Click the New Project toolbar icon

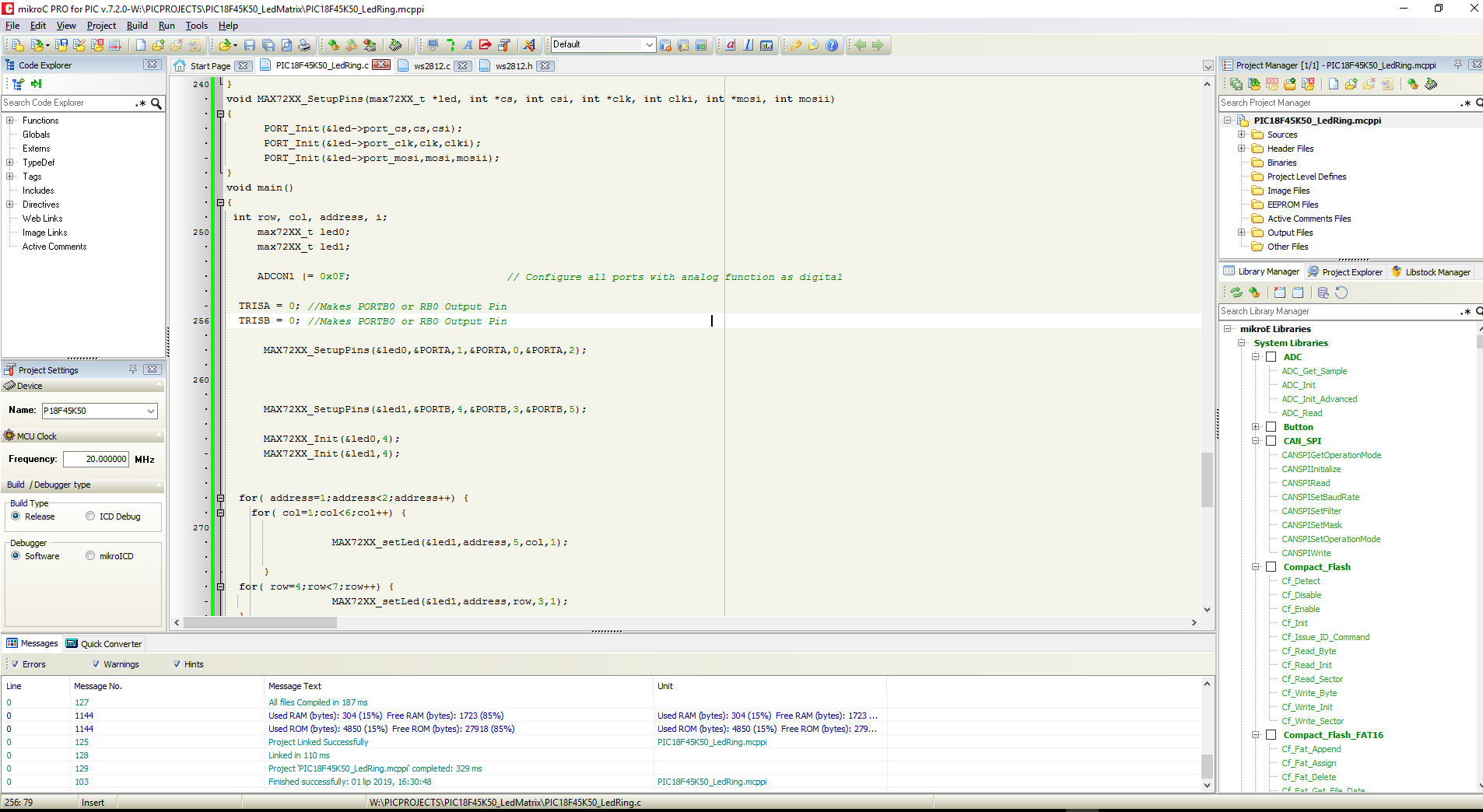click(x=17, y=45)
